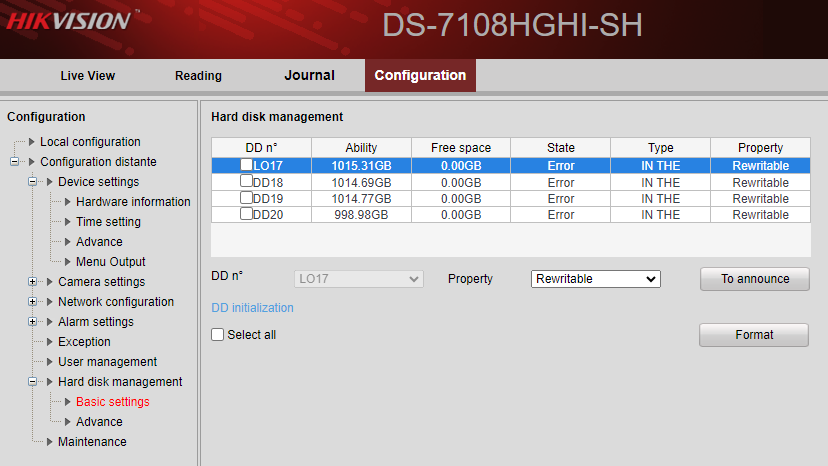Click the Hikvision logo
The width and height of the screenshot is (828, 466).
[x=73, y=21]
